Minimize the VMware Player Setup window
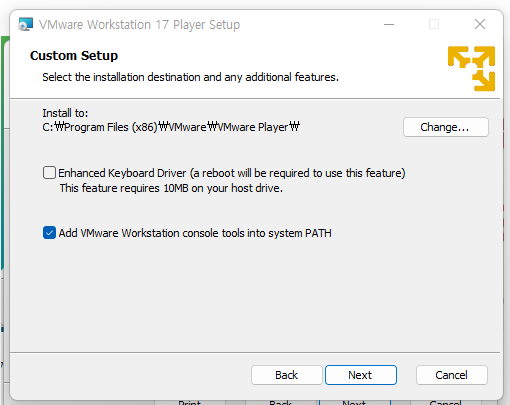Viewport: 510px width, 405px height. (x=389, y=24)
